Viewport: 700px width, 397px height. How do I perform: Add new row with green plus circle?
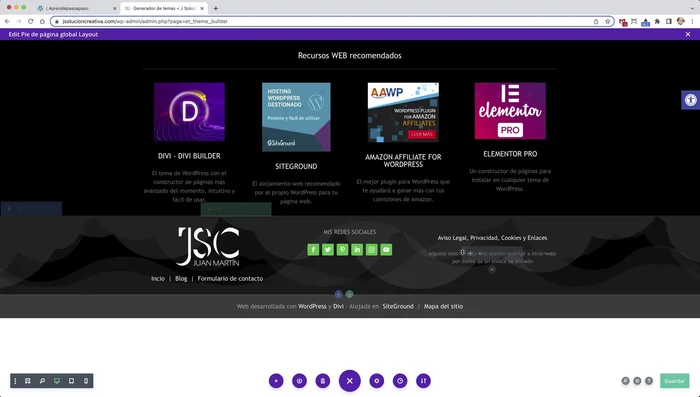(350, 294)
